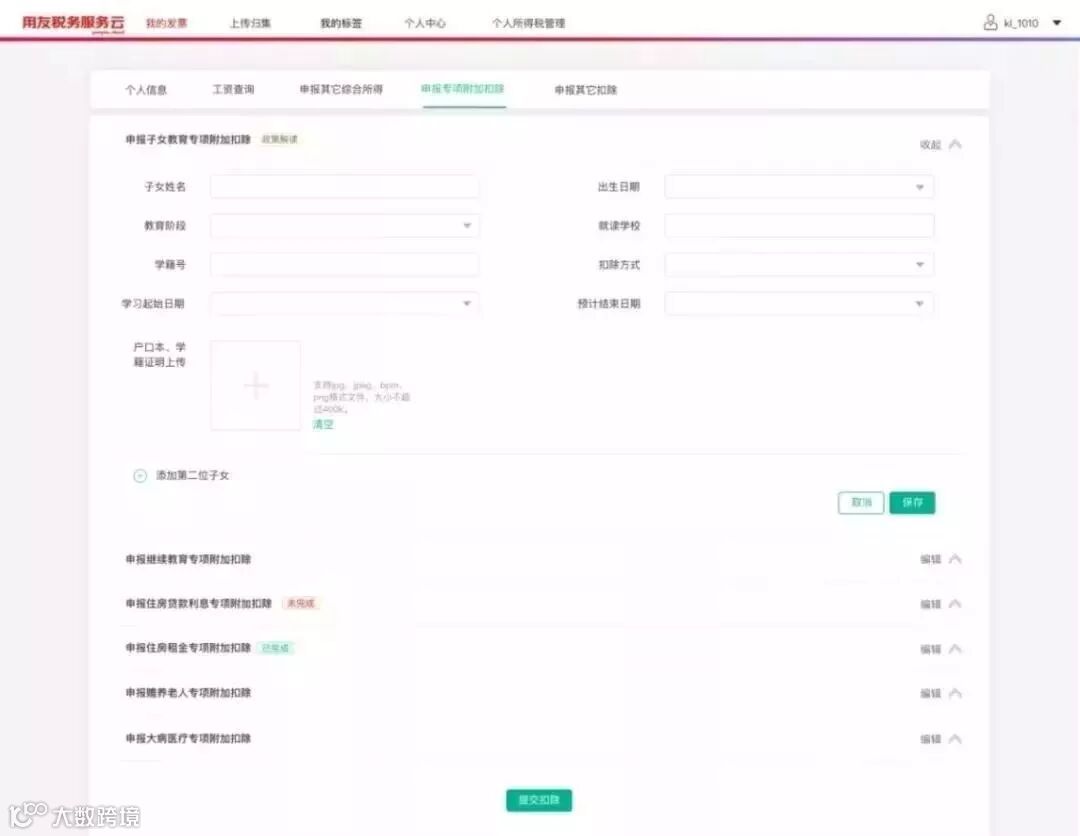
Task: Click the 就读学校 input field
Action: [x=799, y=226]
